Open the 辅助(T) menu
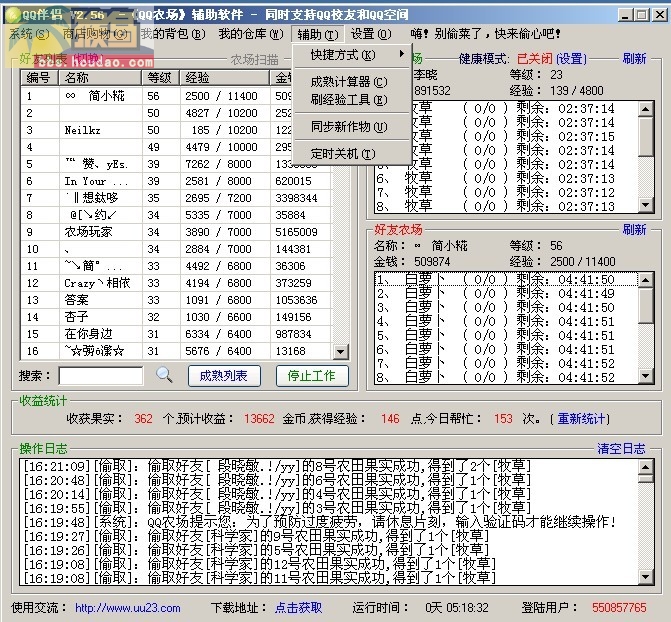 pos(317,34)
